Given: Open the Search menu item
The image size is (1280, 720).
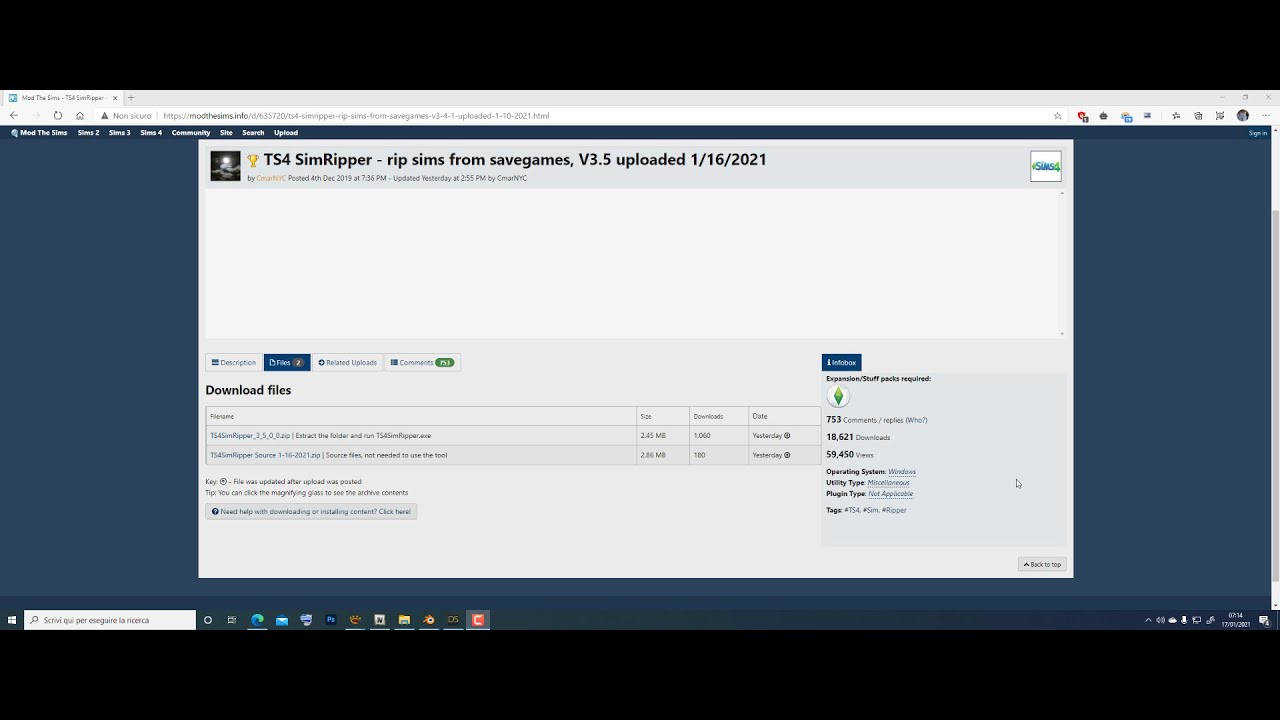Looking at the screenshot, I should pos(253,133).
